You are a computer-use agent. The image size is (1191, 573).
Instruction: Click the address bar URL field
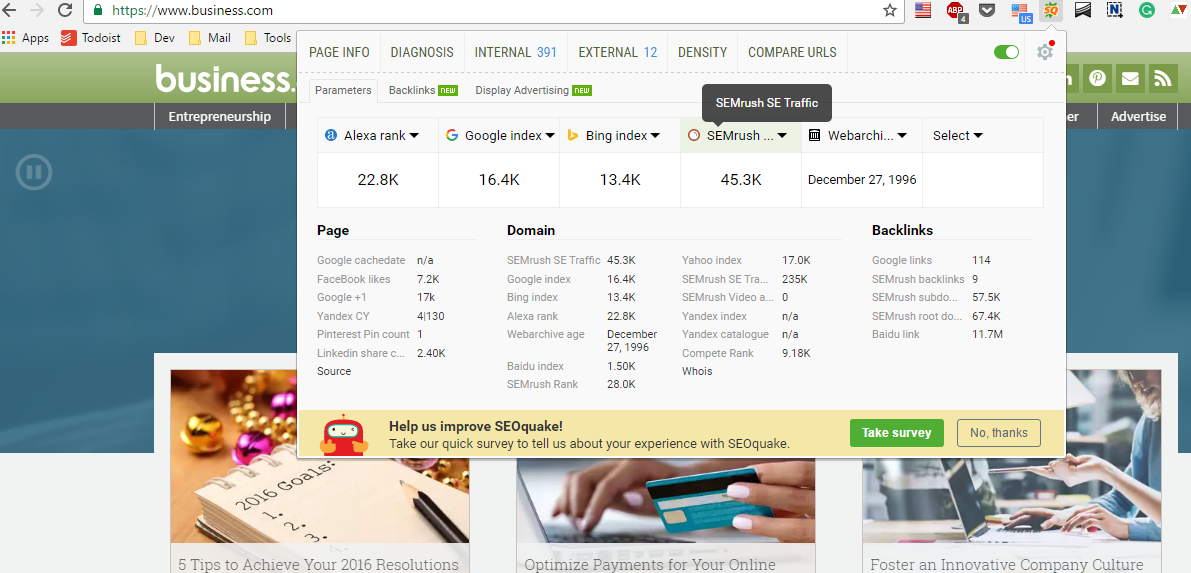486,11
